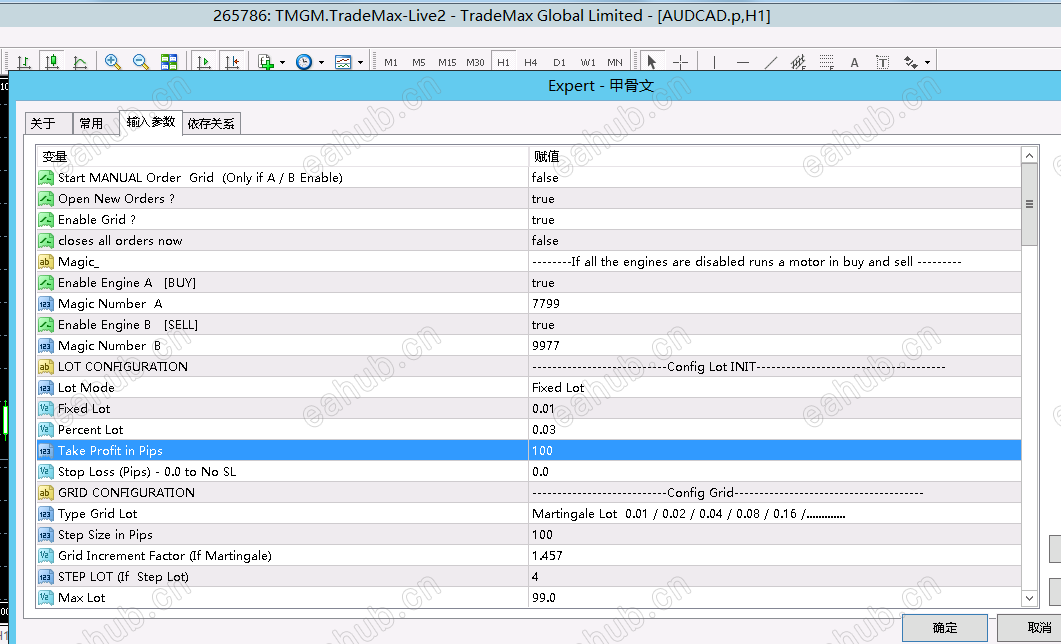Set timeframe to M30
The image size is (1061, 644).
pos(475,62)
